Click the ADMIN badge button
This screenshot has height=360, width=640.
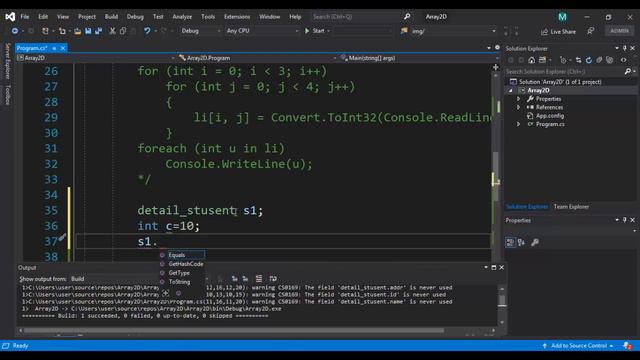pyautogui.click(x=619, y=31)
